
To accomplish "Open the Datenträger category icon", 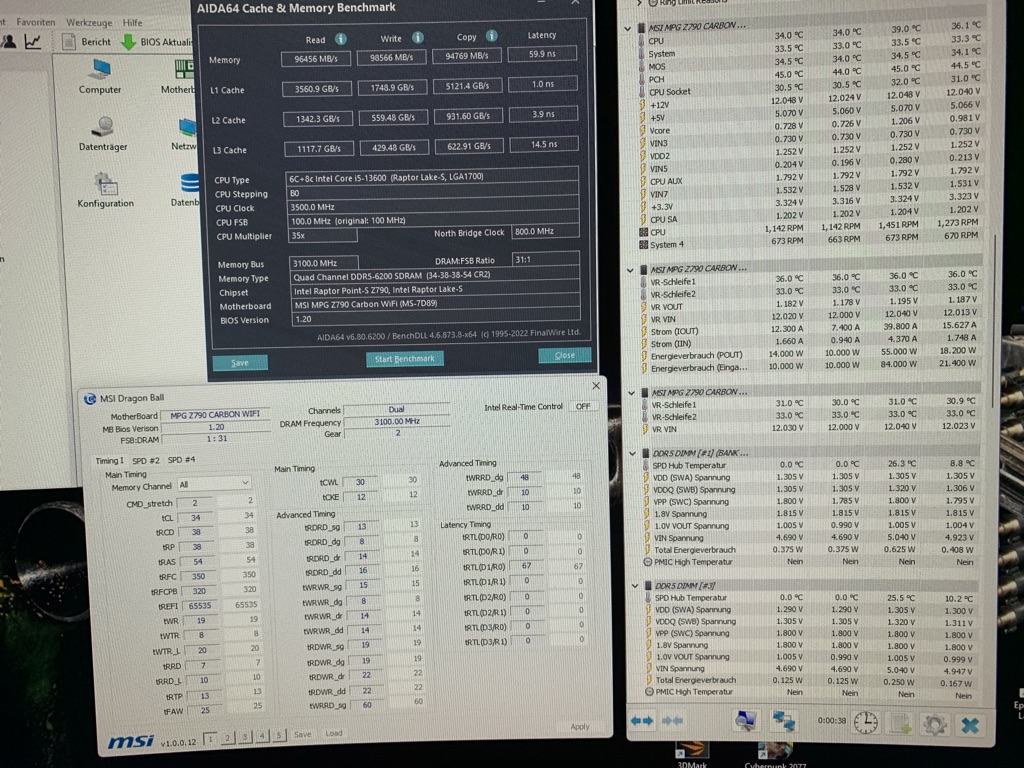I will [x=103, y=133].
